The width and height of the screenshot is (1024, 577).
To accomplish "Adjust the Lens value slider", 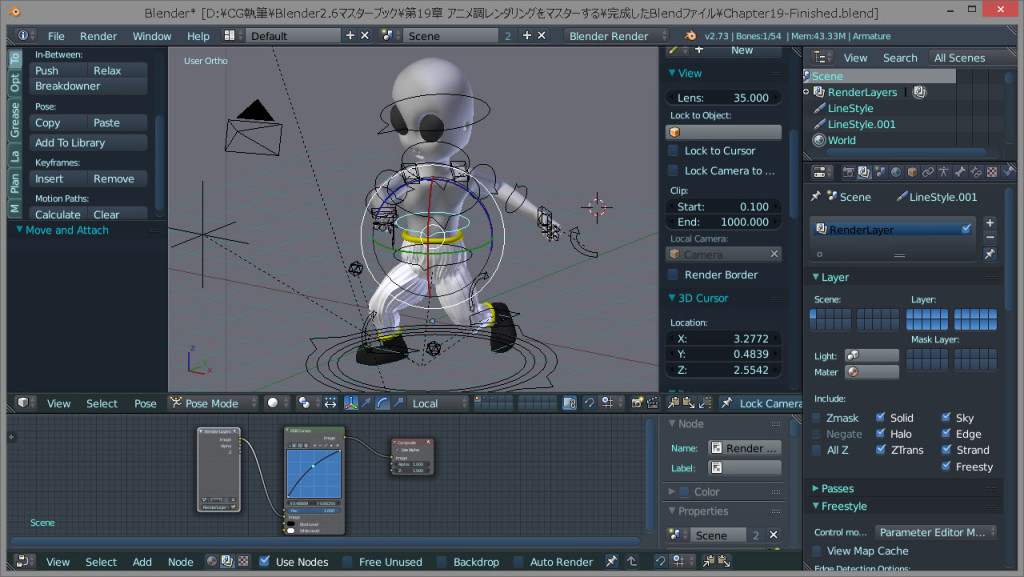I will 723,96.
